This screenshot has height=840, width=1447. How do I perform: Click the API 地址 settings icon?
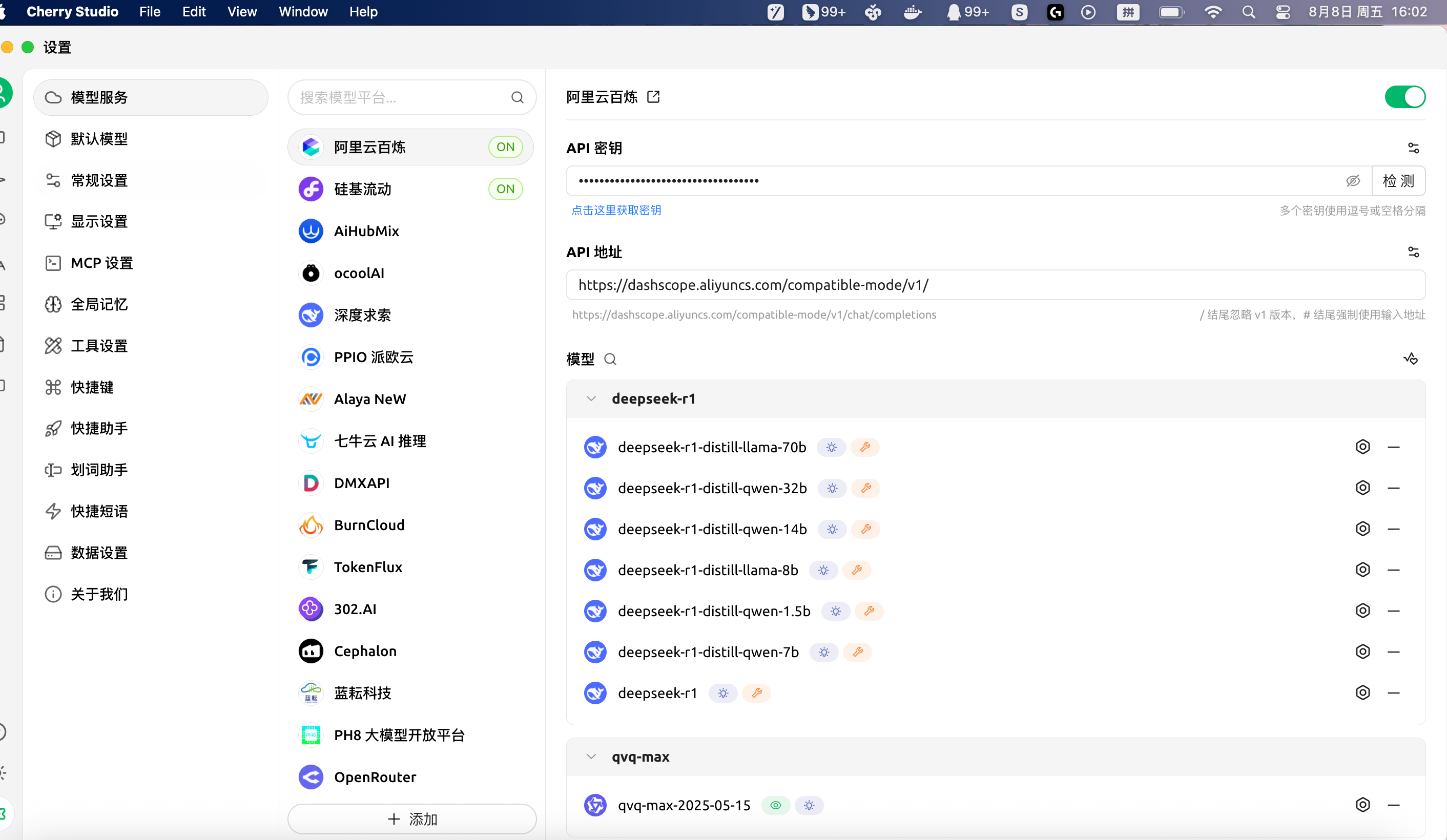pyautogui.click(x=1413, y=251)
